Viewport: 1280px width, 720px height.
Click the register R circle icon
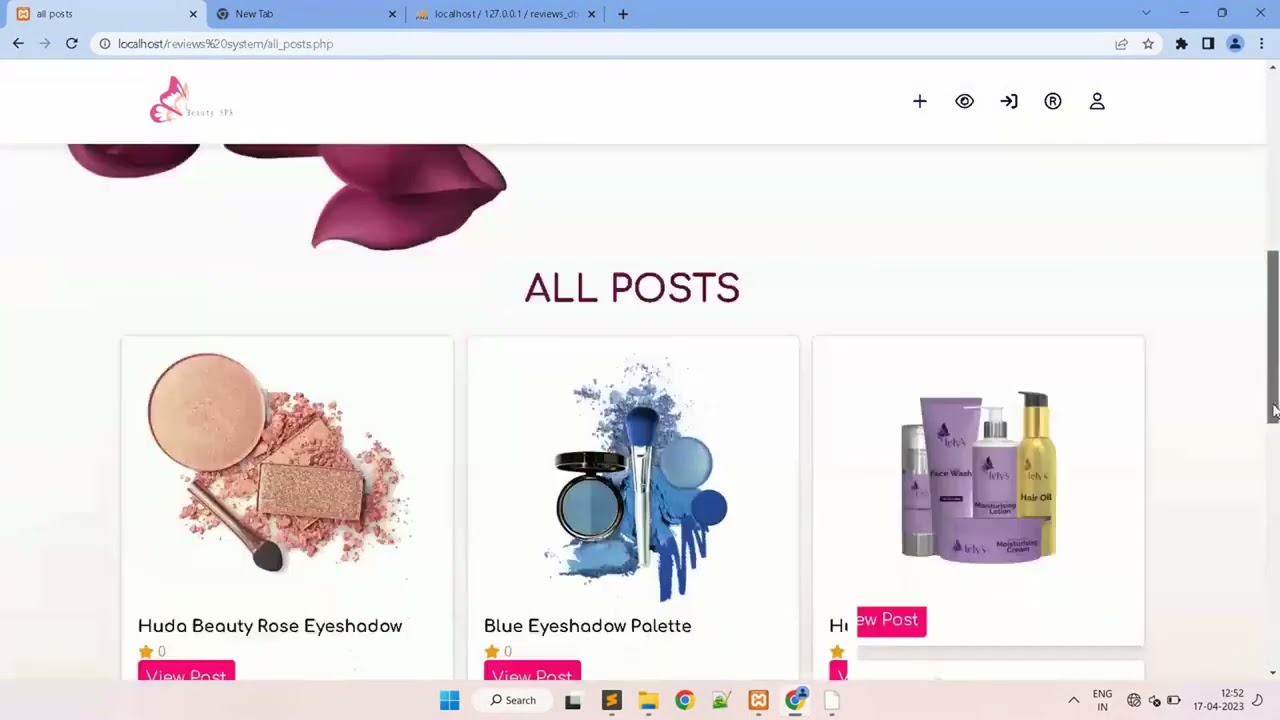point(1053,101)
